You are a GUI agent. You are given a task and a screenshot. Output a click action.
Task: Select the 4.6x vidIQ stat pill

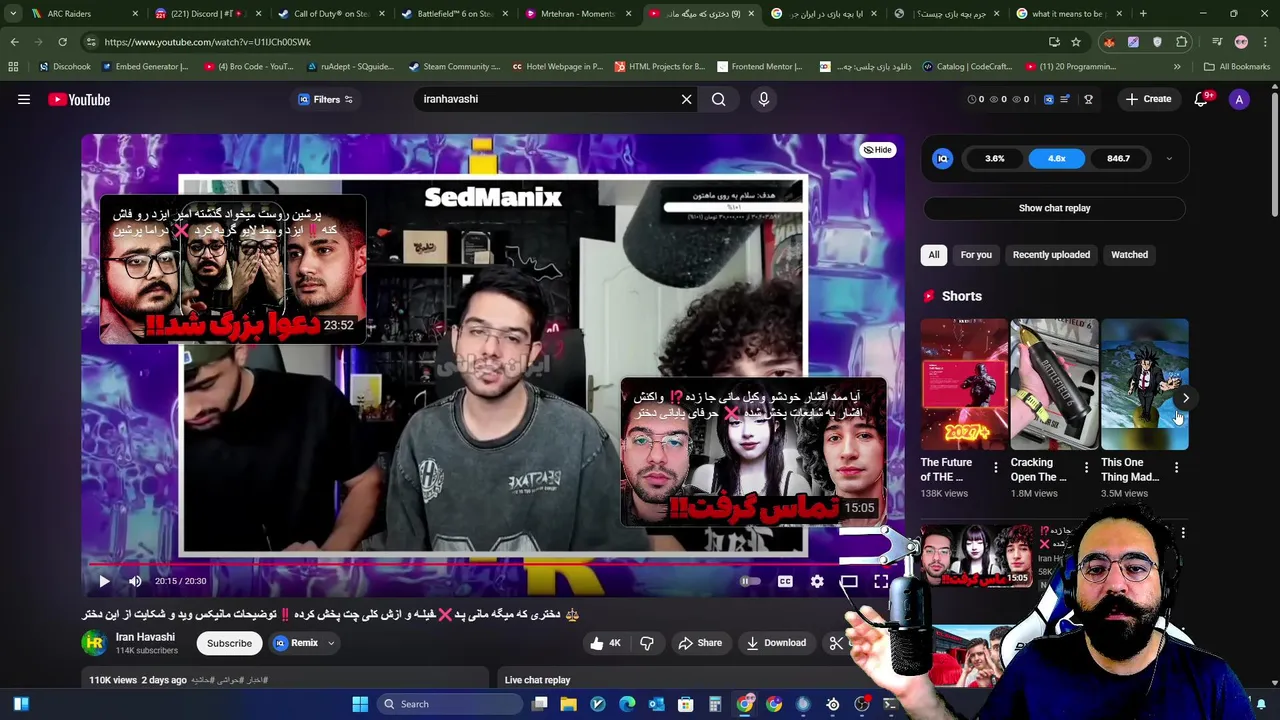click(x=1056, y=158)
